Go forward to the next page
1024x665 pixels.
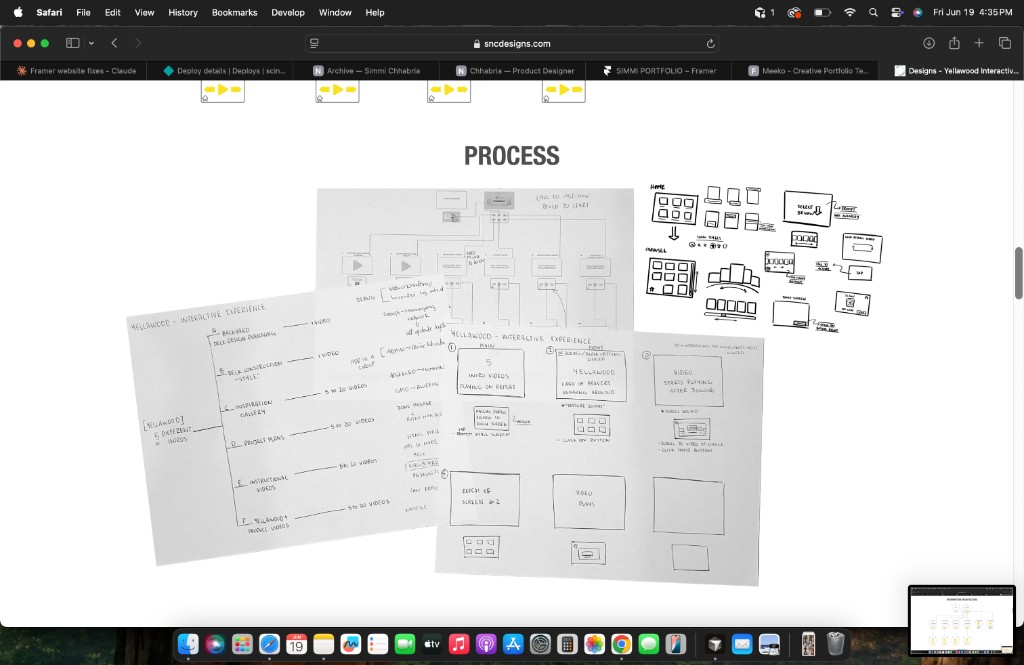click(138, 43)
